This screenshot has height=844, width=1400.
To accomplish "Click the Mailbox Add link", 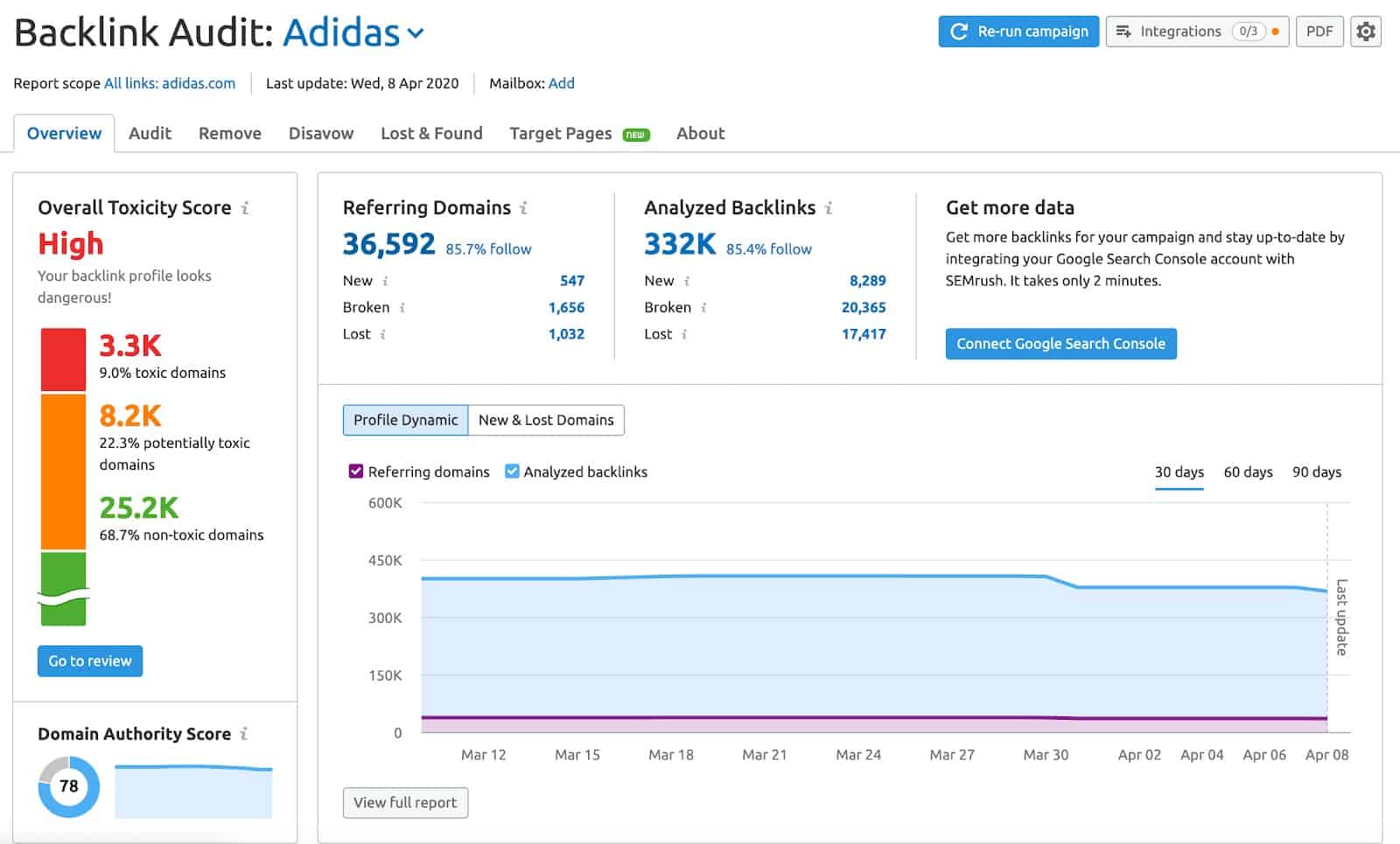I will pyautogui.click(x=562, y=83).
